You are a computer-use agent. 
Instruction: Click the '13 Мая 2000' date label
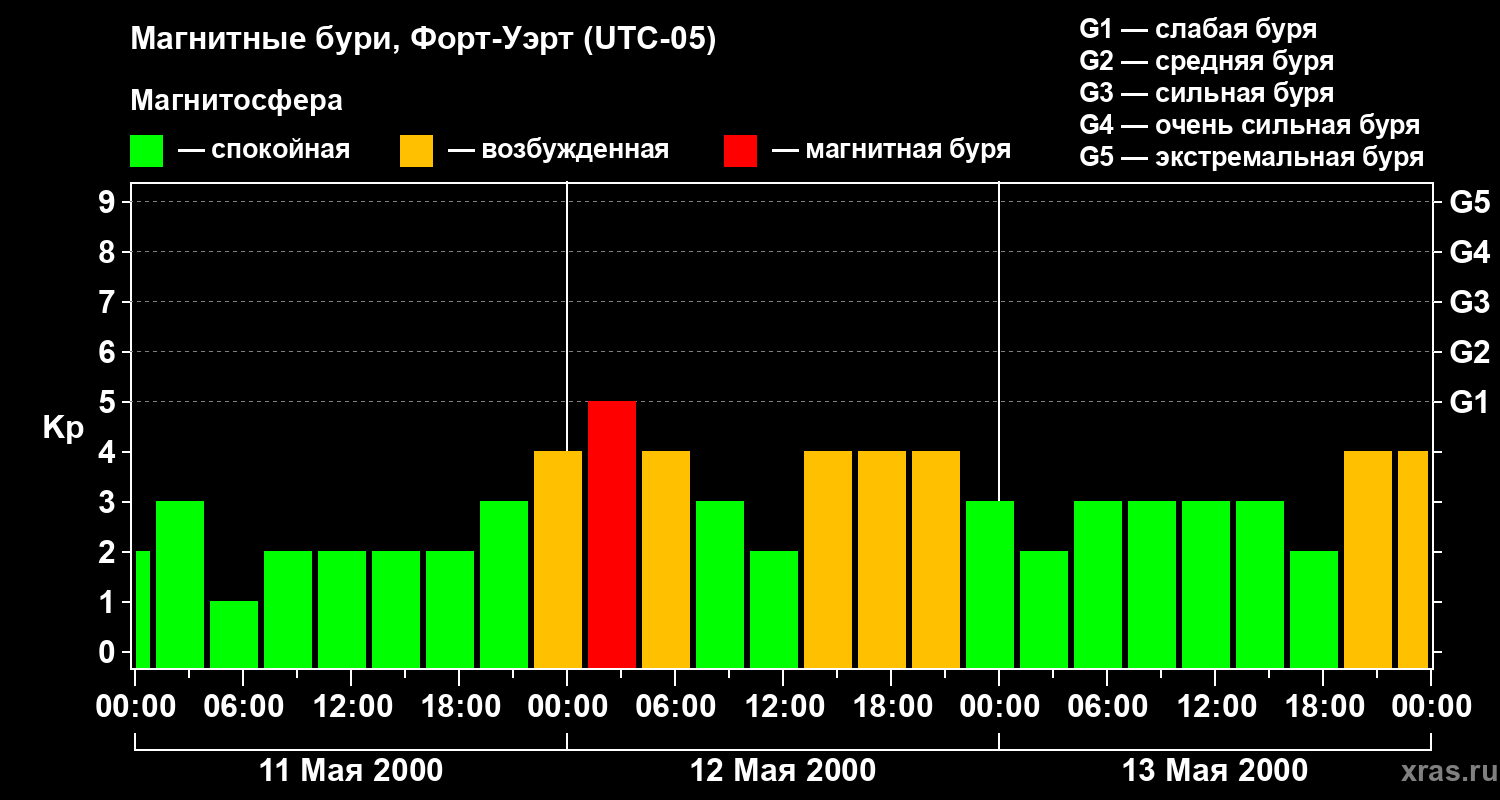pyautogui.click(x=1215, y=771)
